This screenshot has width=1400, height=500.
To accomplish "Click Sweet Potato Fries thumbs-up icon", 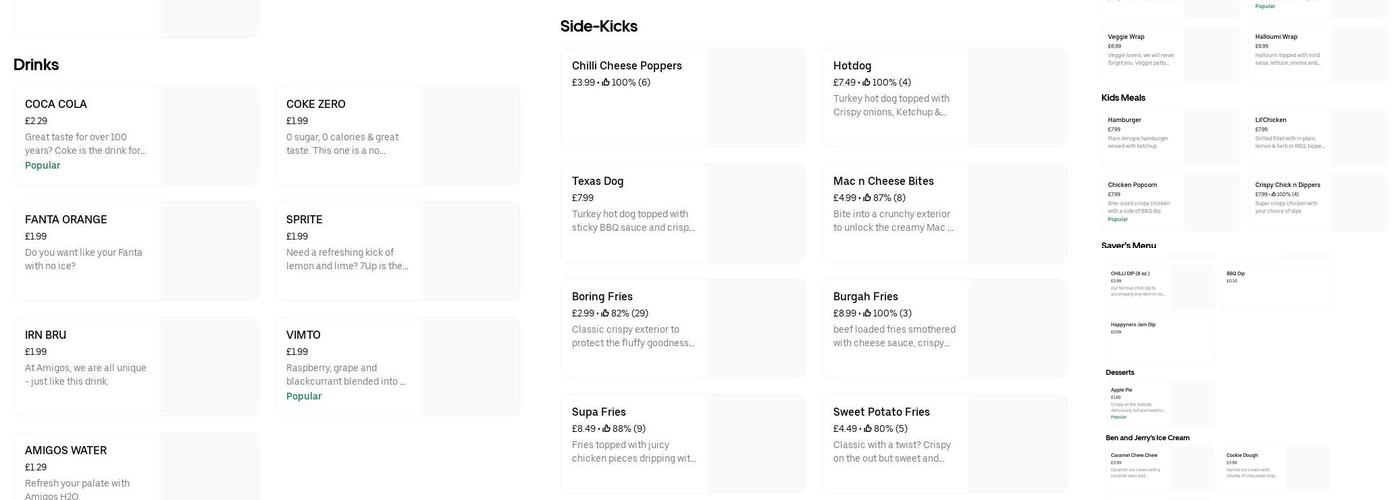I will point(868,429).
